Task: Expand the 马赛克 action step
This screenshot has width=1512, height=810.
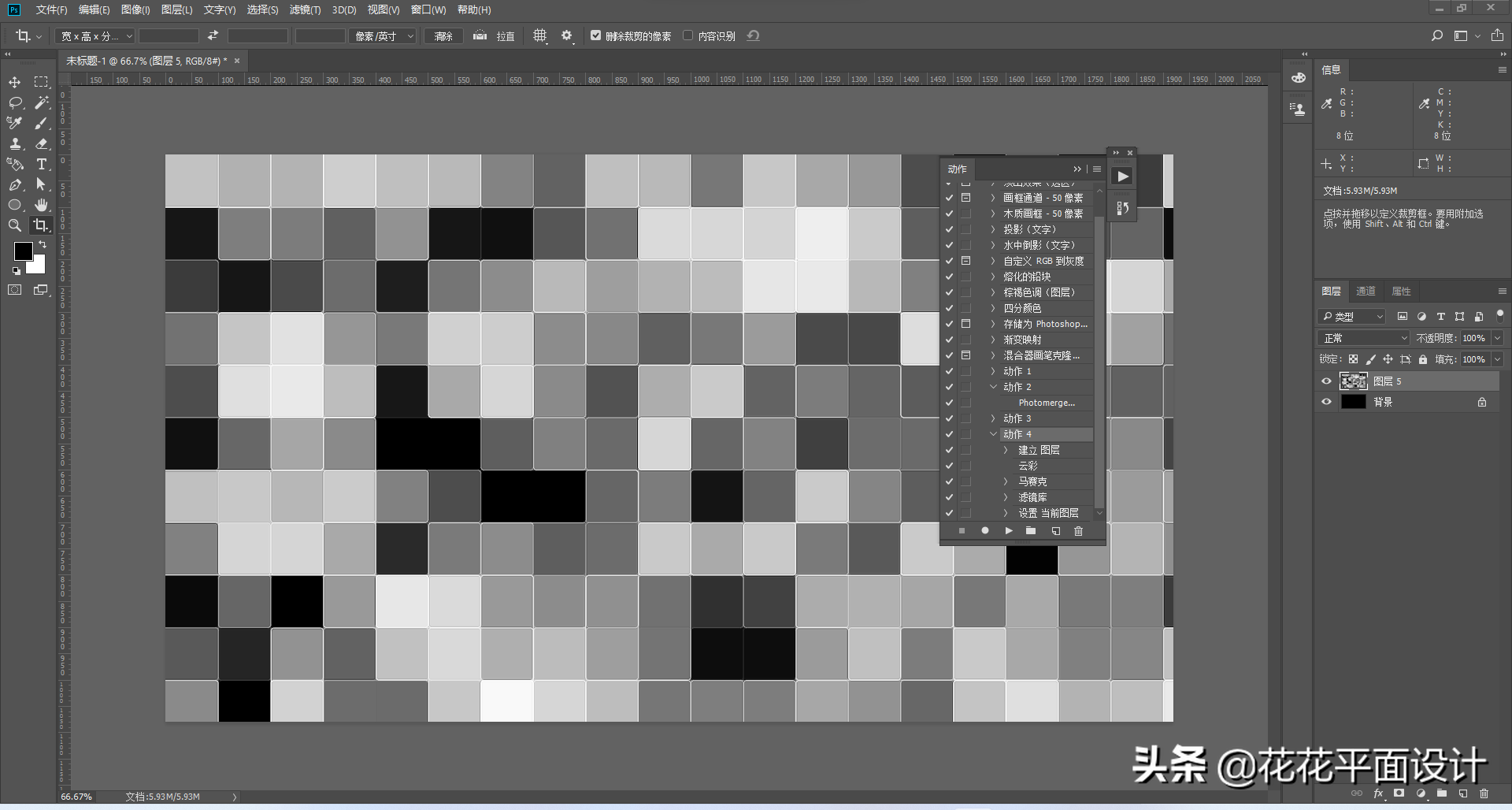Action: coord(1005,481)
